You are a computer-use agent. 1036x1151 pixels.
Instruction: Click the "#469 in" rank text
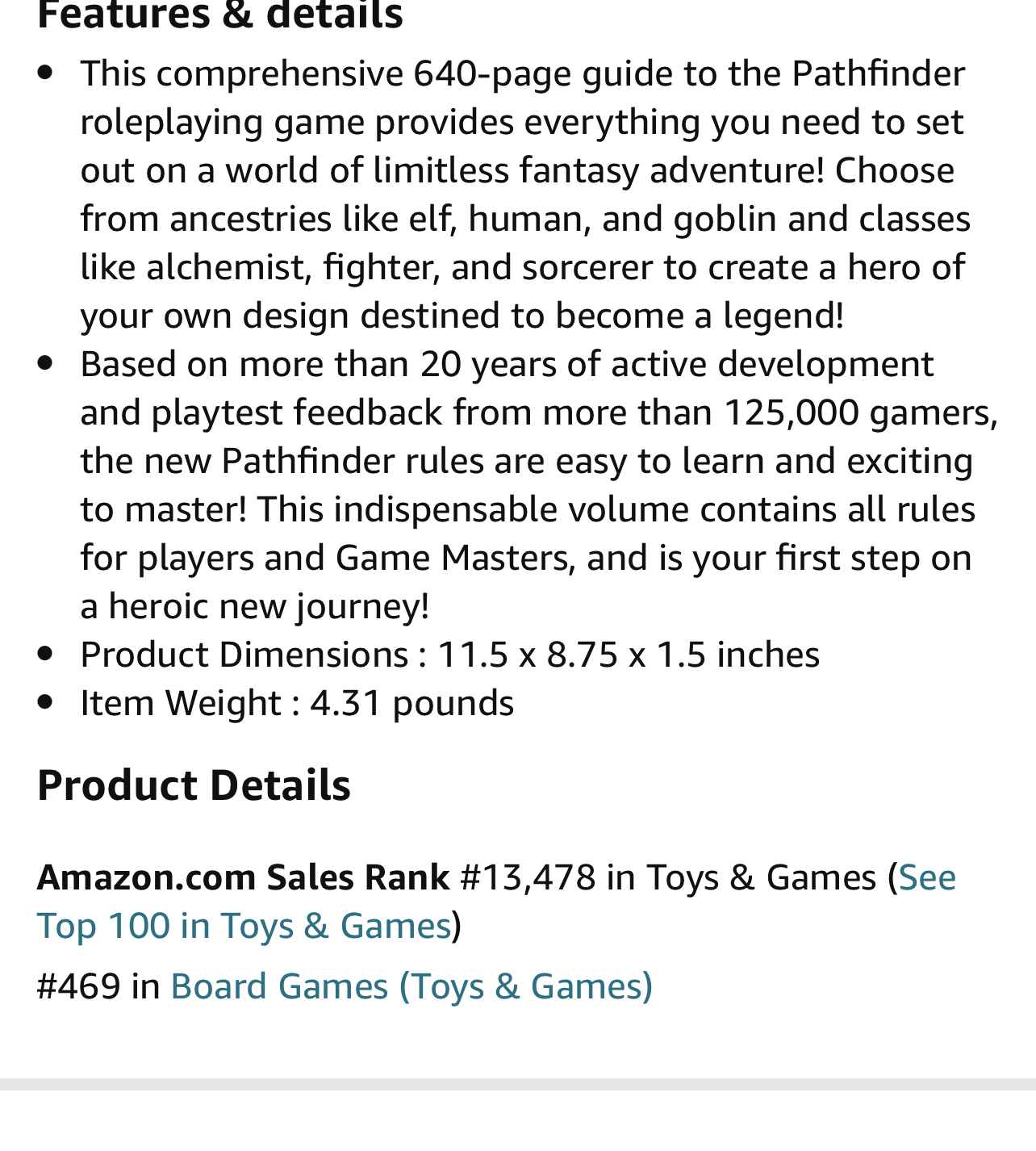[98, 986]
